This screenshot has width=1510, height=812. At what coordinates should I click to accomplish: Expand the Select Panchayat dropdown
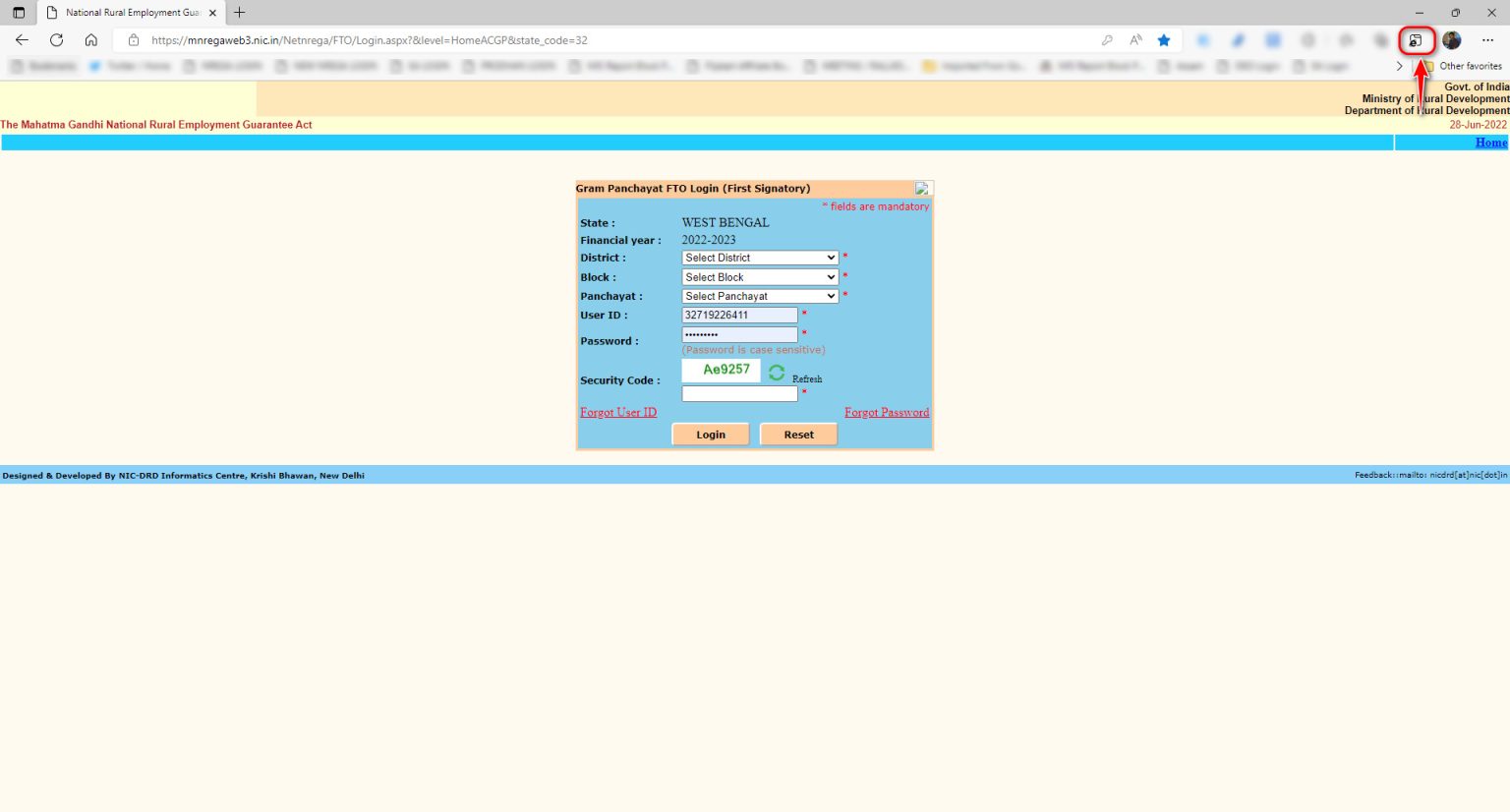tap(759, 296)
